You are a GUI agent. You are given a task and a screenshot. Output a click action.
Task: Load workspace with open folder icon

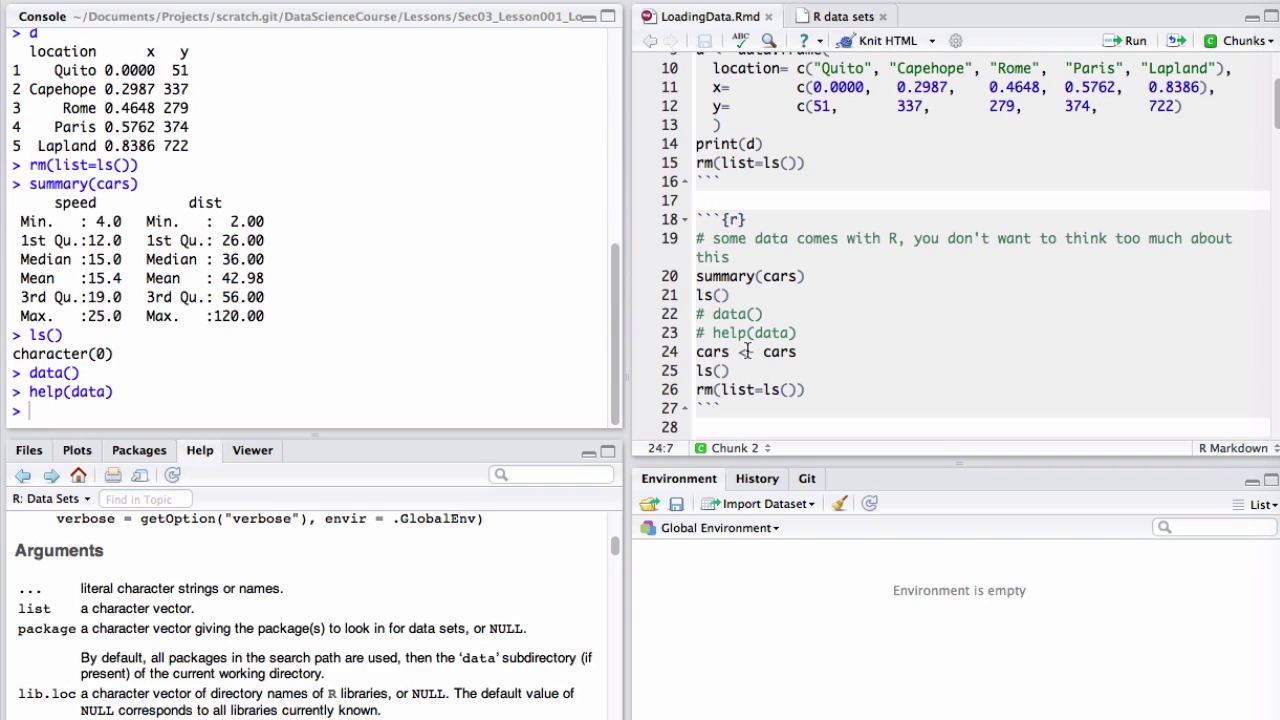[x=650, y=504]
